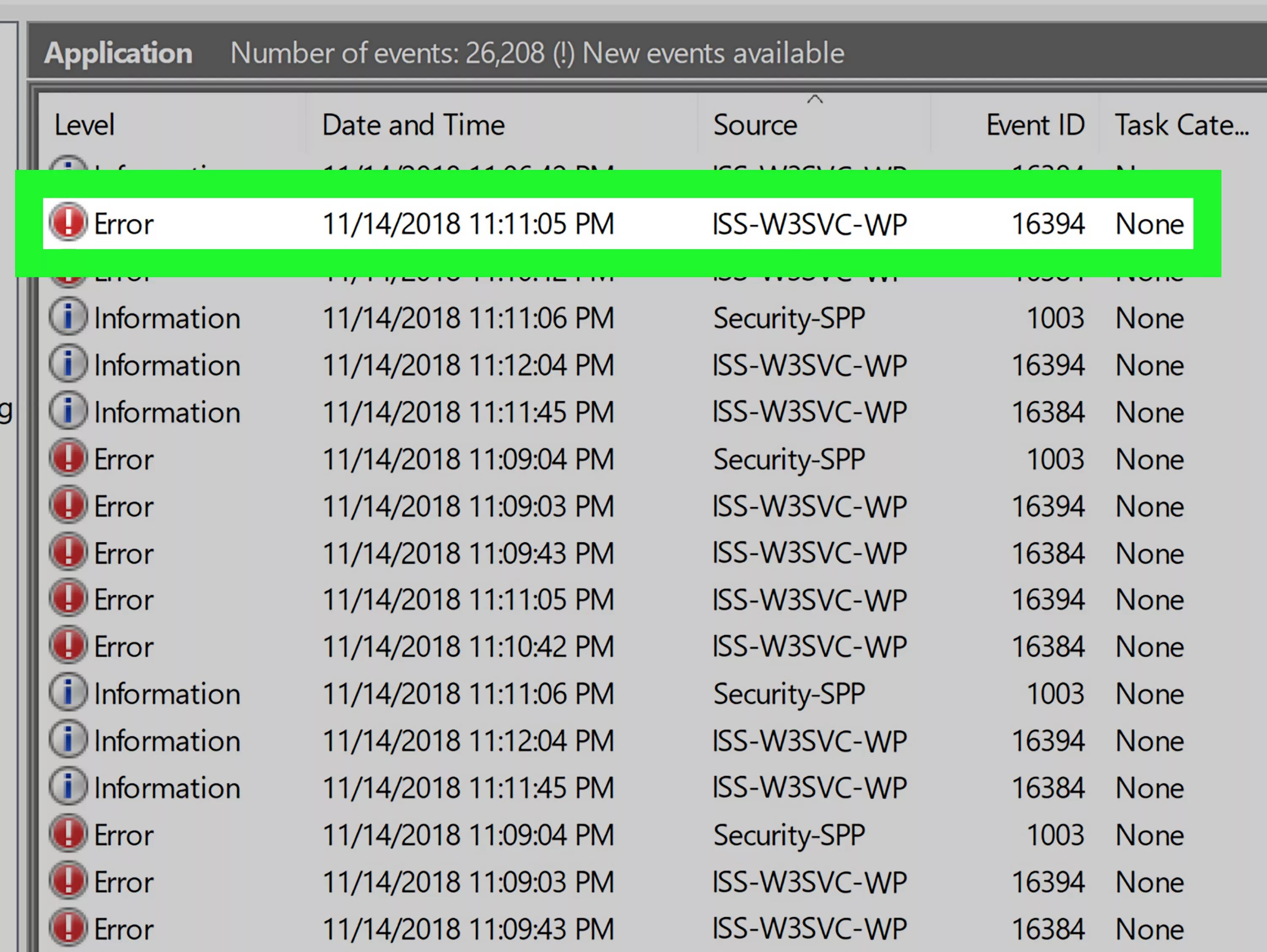
Task: Sort by the Date and Time column header
Action: click(x=413, y=125)
